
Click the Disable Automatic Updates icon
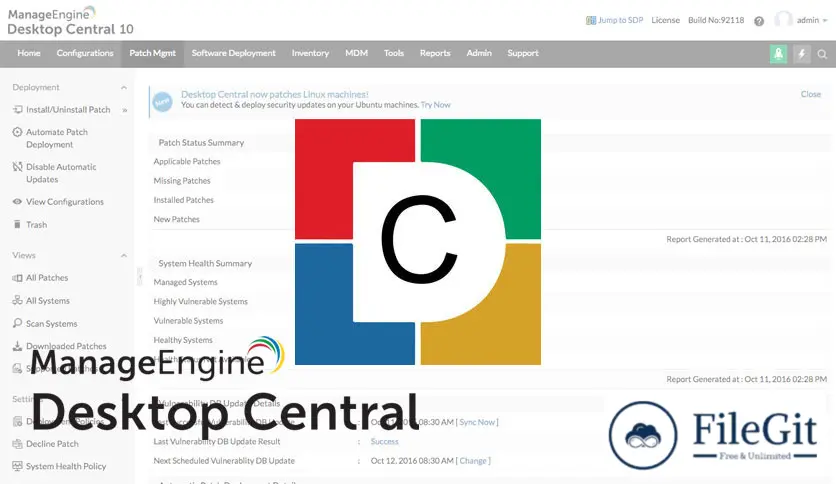[17, 166]
